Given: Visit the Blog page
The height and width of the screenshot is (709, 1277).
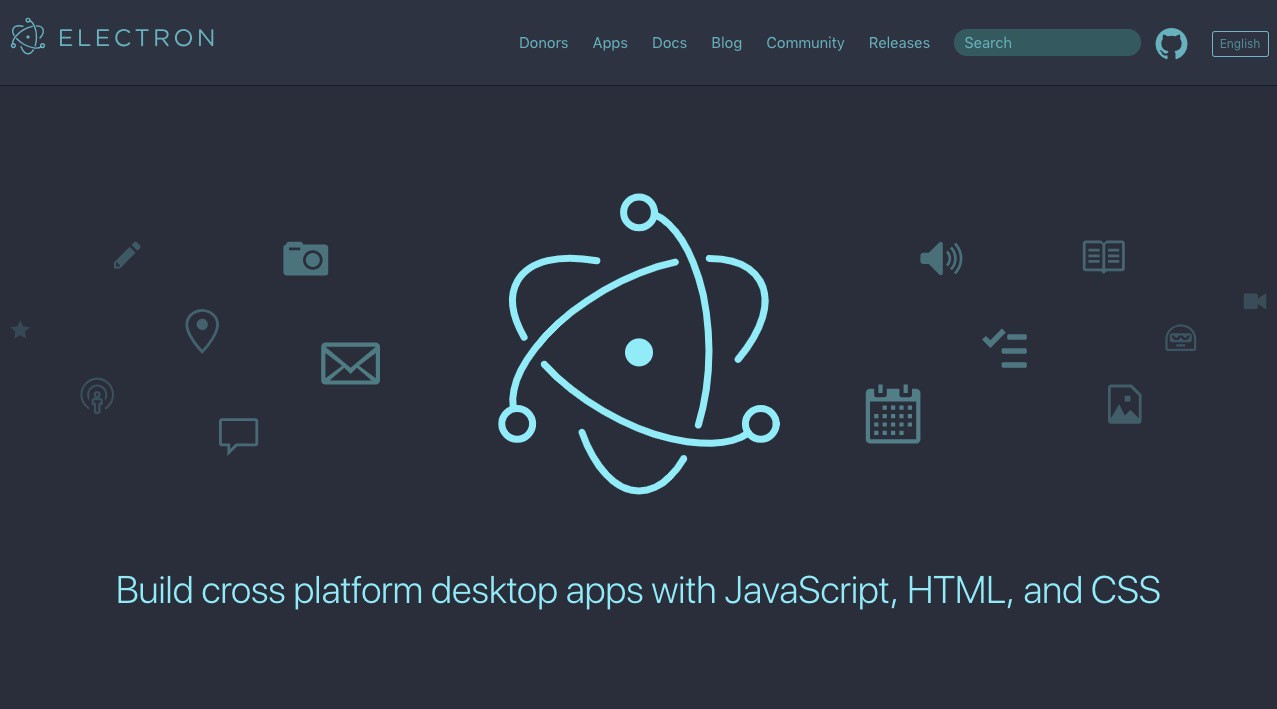Looking at the screenshot, I should [726, 43].
